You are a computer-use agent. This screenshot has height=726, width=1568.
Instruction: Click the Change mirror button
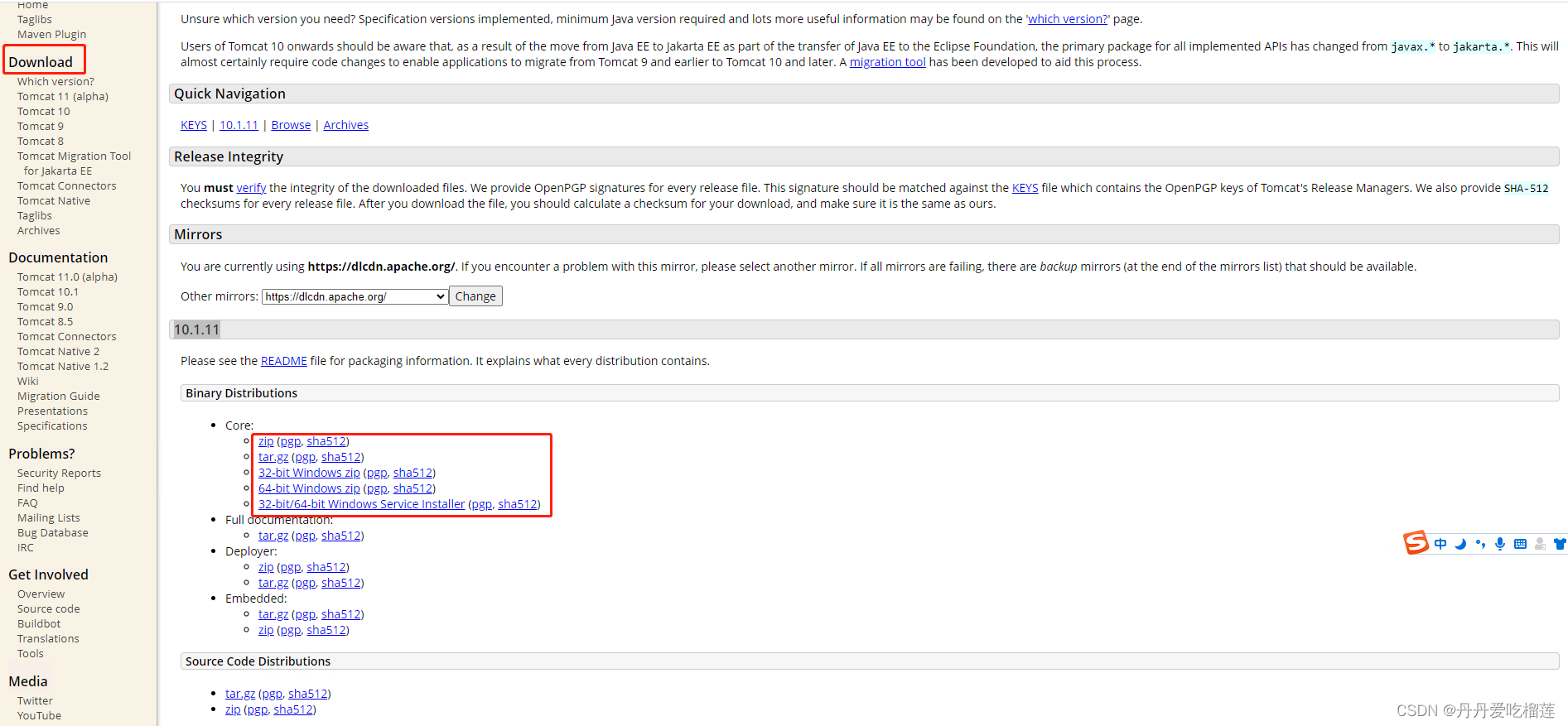click(475, 296)
